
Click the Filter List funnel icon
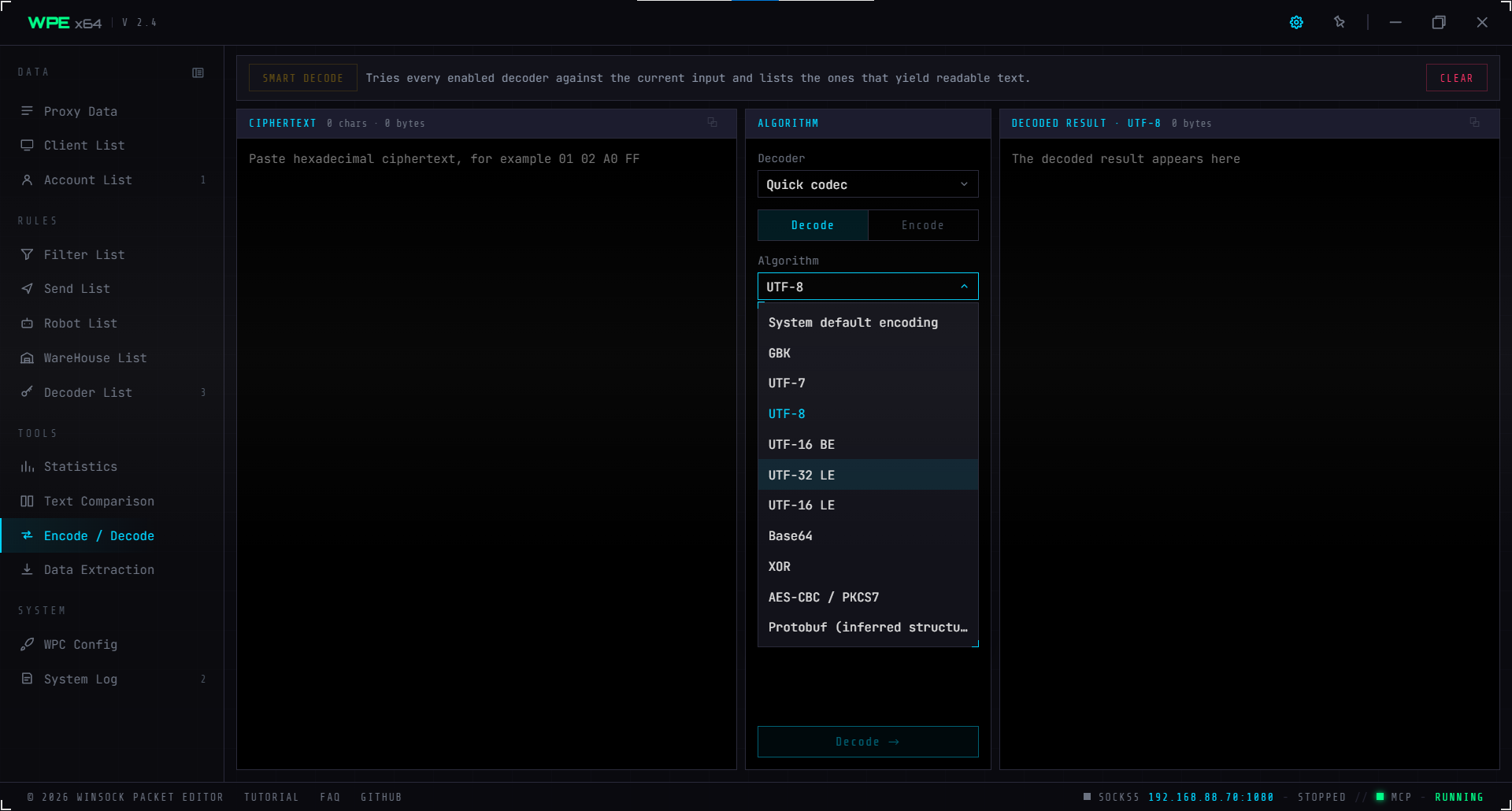(27, 254)
